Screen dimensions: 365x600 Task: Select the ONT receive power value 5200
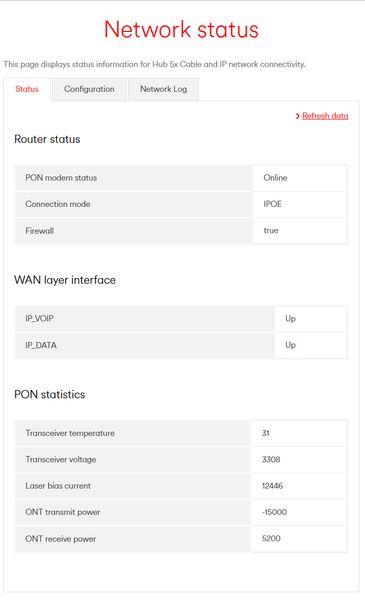pos(271,539)
